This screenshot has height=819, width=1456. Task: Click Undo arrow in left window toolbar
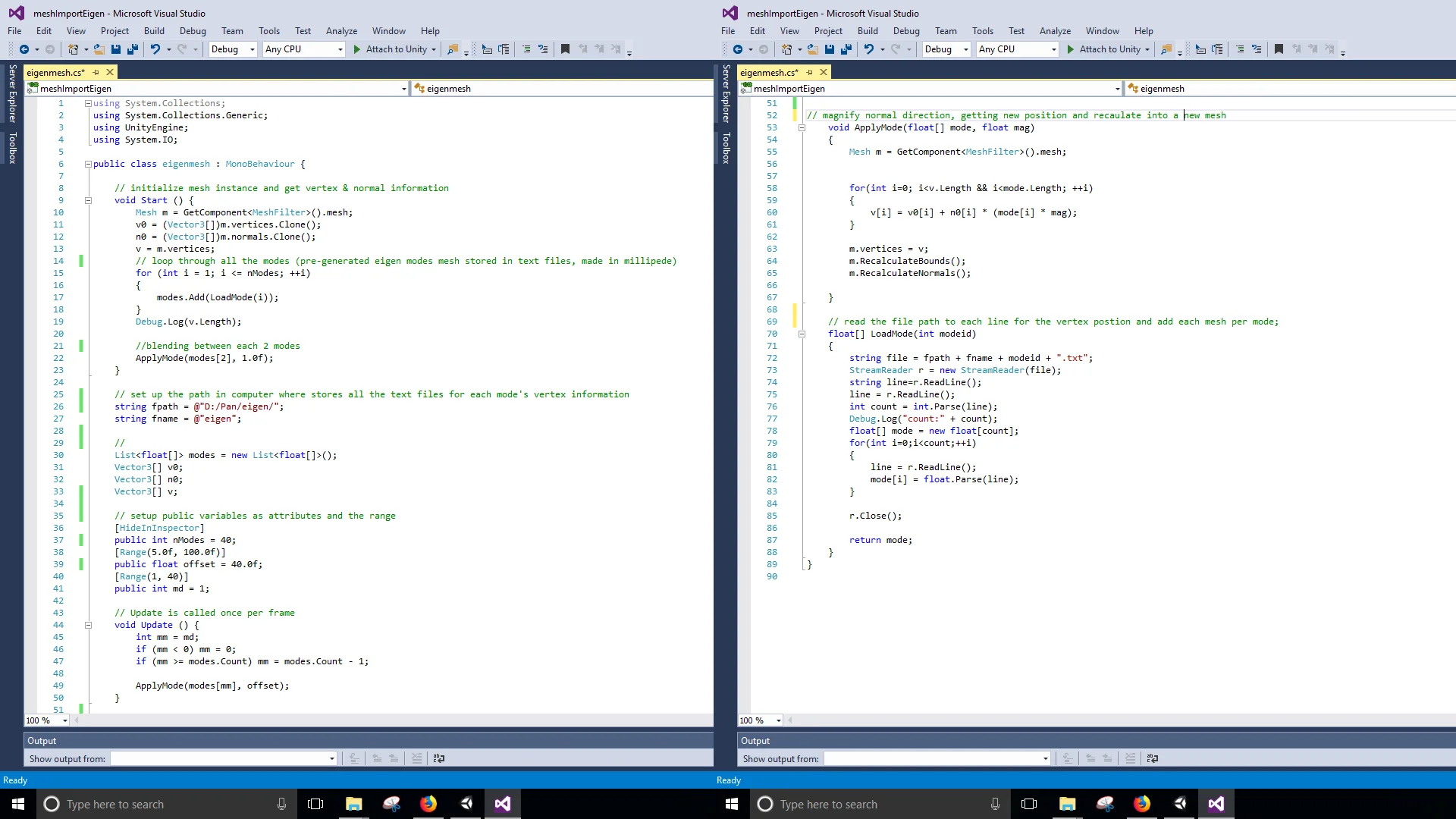pos(155,49)
